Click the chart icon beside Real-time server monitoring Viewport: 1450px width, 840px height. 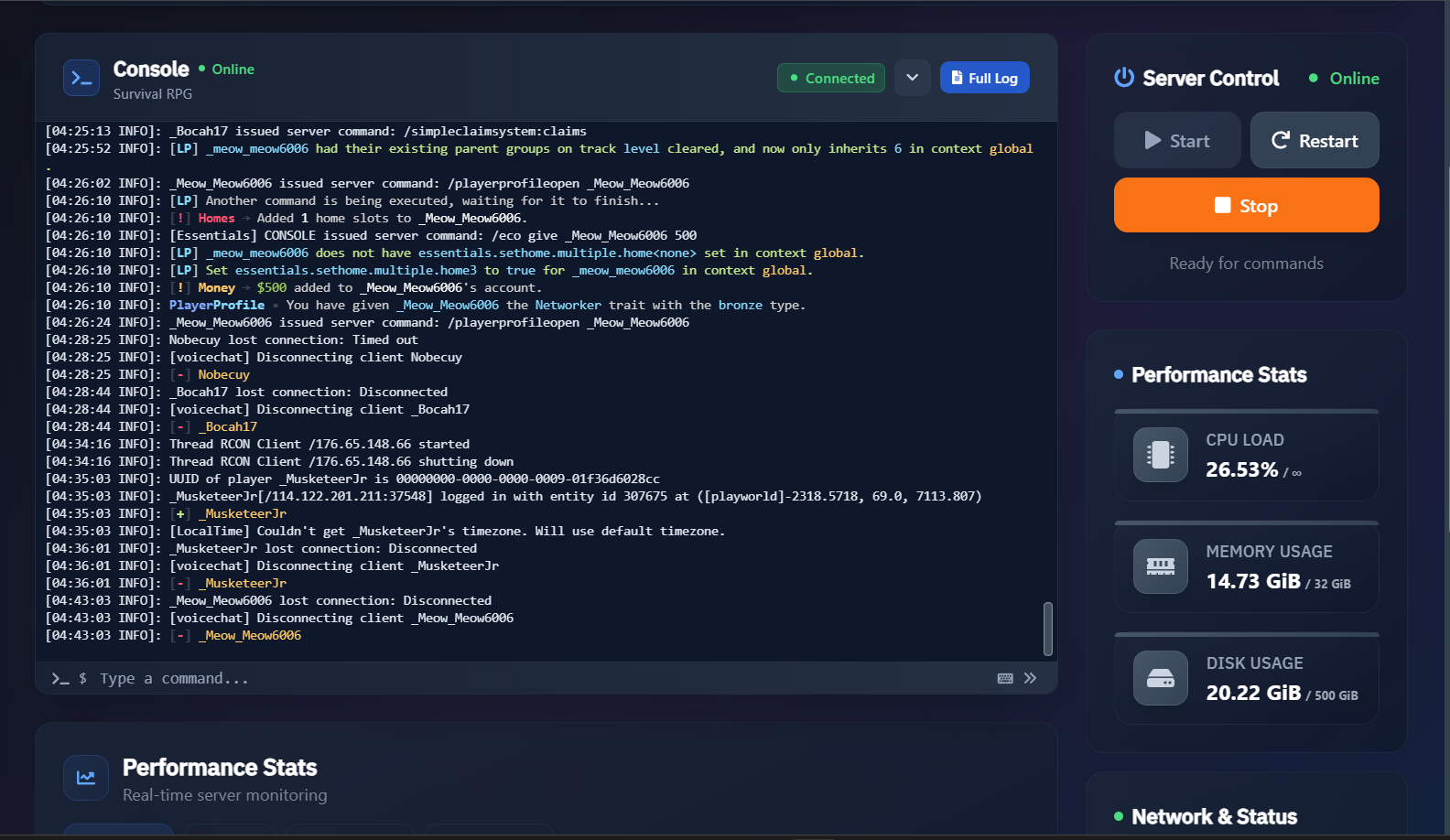[x=86, y=778]
